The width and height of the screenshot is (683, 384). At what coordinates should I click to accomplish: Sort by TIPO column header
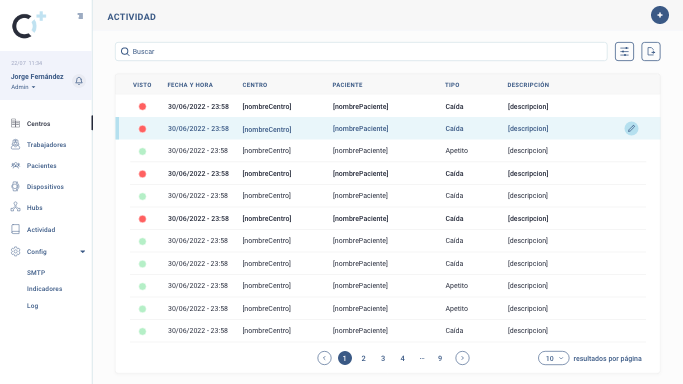pyautogui.click(x=452, y=85)
